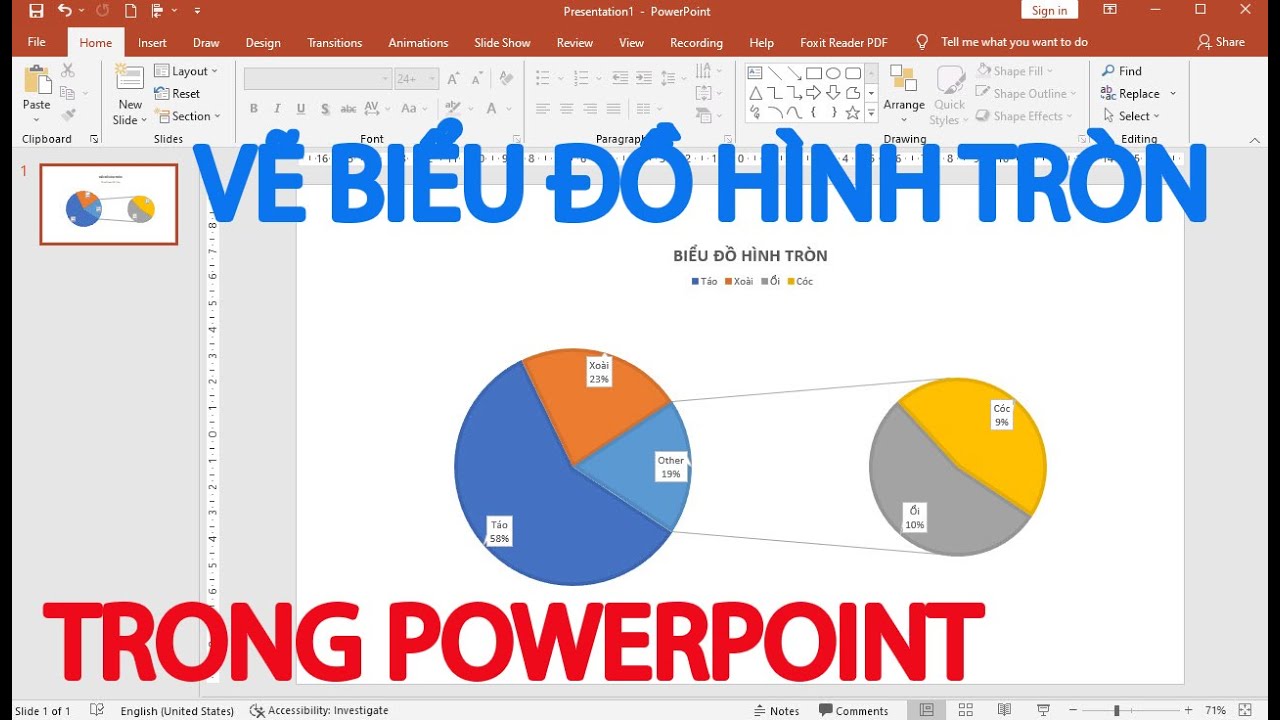Screen dimensions: 1280x720
Task: Toggle text Shadow formatting
Action: click(325, 109)
